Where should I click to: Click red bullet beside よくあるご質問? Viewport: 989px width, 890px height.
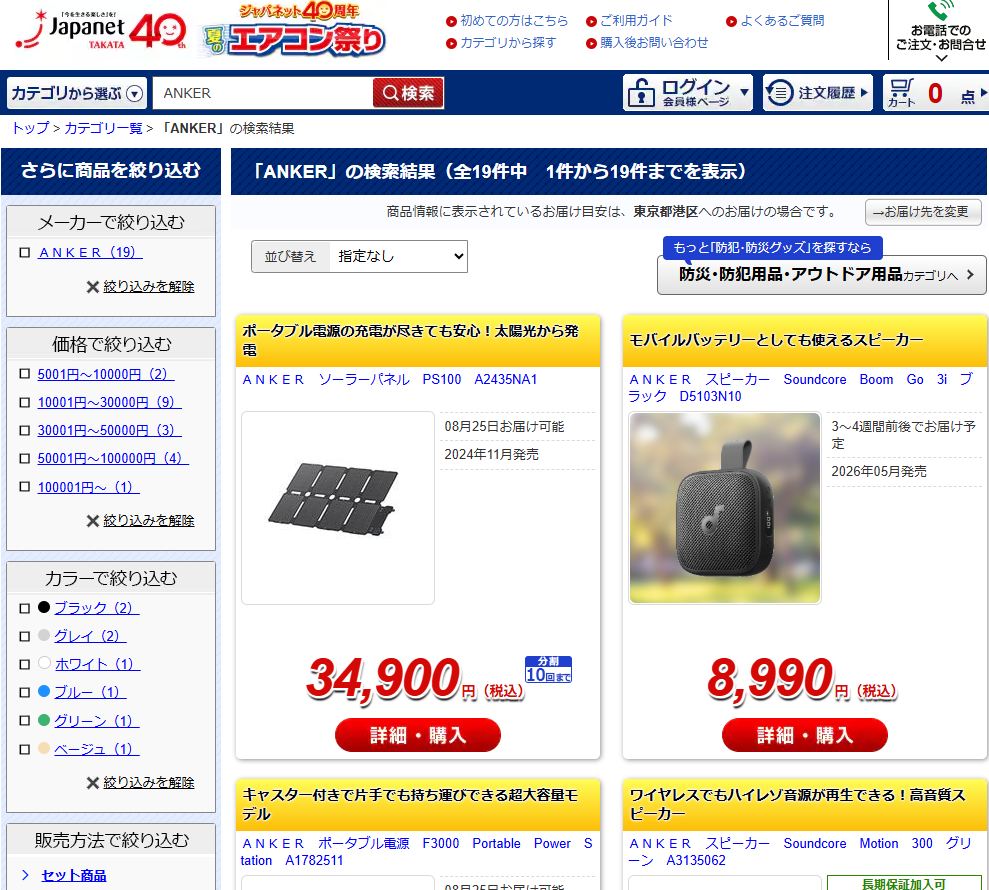(731, 21)
